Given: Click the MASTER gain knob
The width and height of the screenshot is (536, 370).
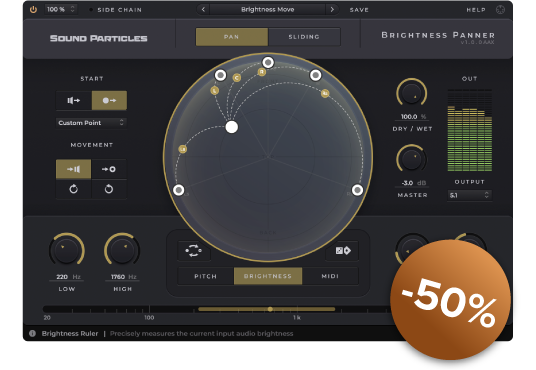Looking at the screenshot, I should point(412,159).
